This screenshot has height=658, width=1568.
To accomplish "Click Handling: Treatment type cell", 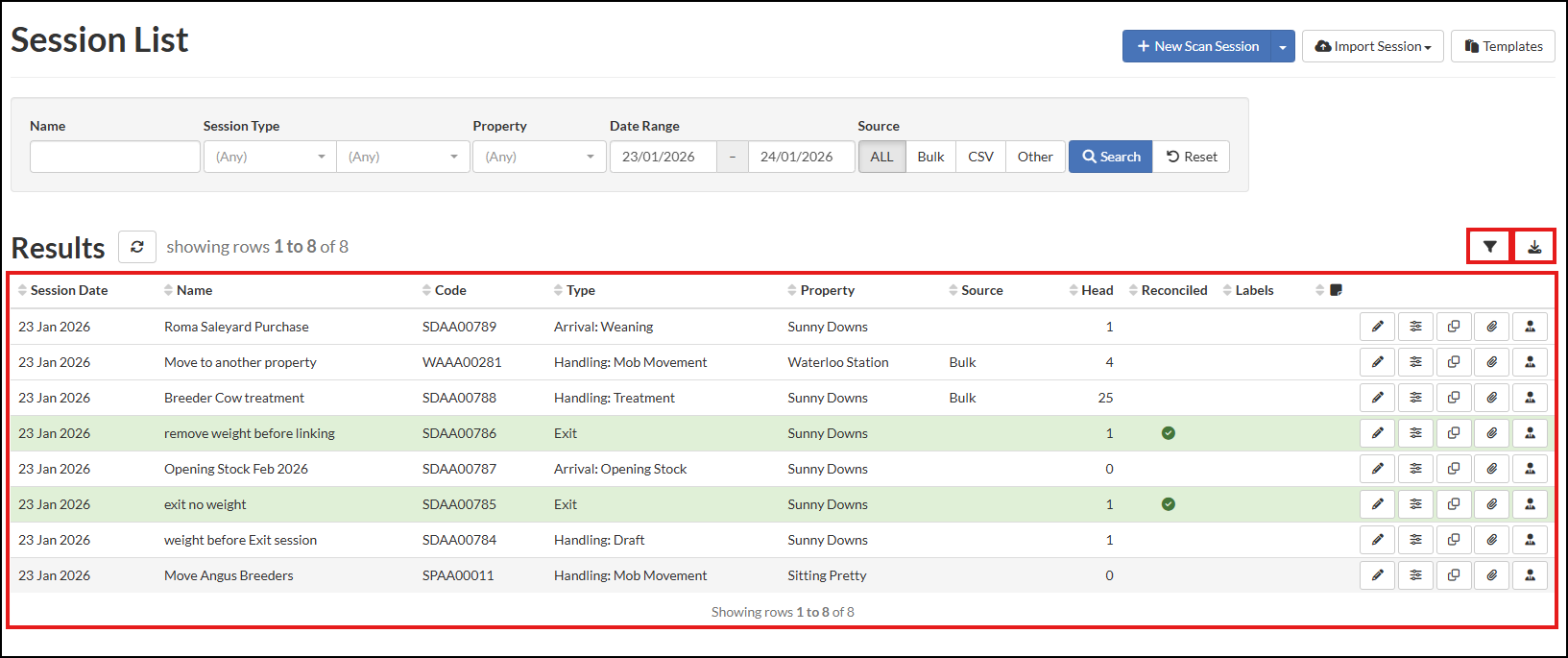I will click(x=615, y=398).
